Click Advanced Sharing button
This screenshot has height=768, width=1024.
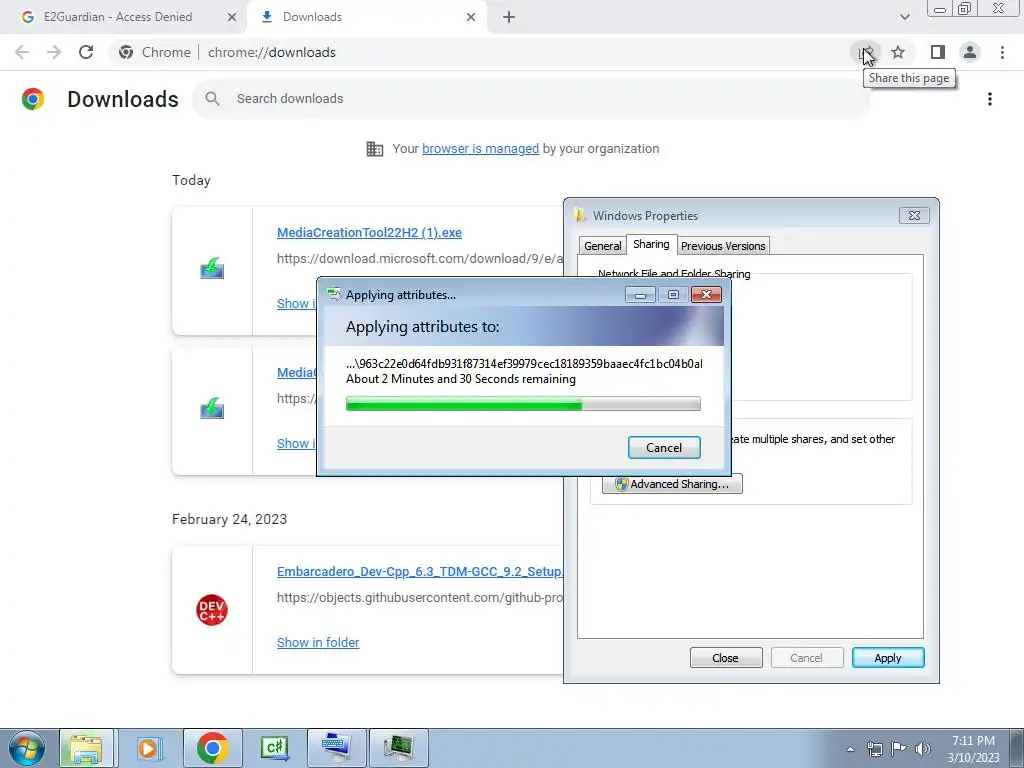coord(672,484)
